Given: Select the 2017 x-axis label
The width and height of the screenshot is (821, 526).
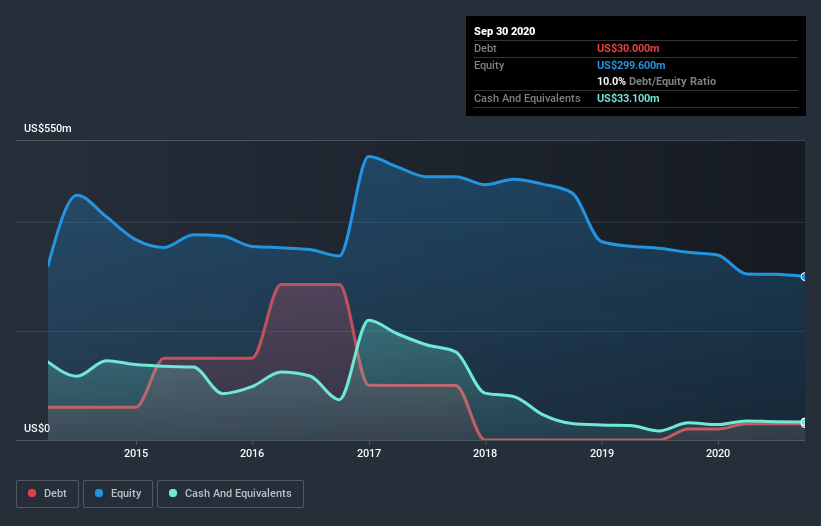Looking at the screenshot, I should click(x=369, y=453).
